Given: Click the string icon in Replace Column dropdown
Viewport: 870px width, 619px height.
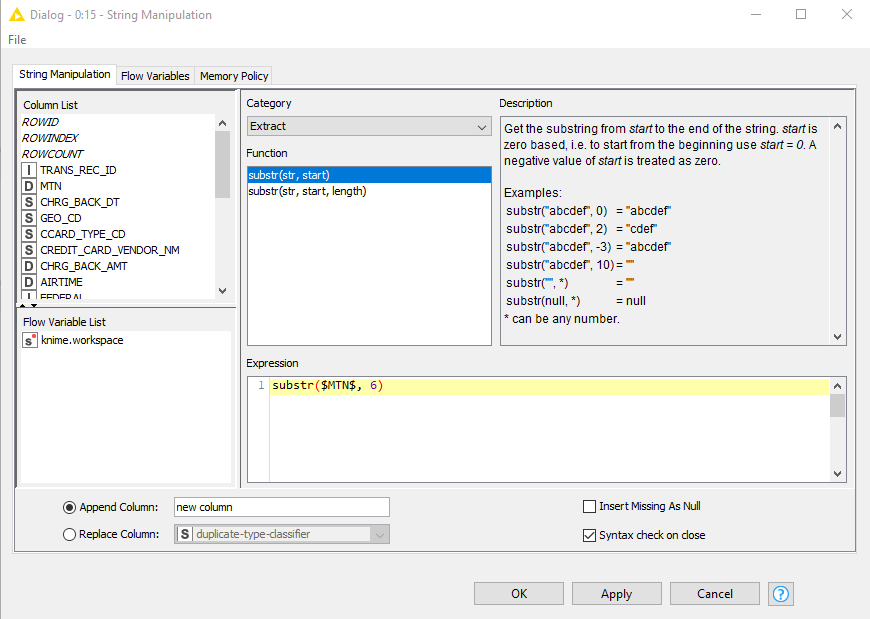Looking at the screenshot, I should (x=185, y=534).
